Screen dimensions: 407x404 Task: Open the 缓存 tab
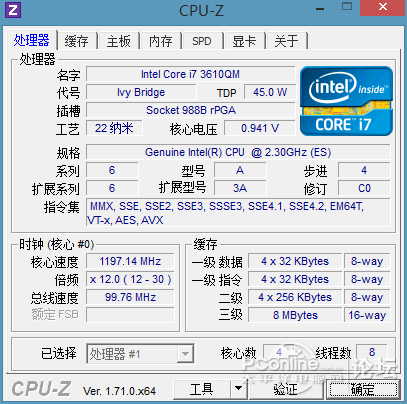click(x=77, y=41)
